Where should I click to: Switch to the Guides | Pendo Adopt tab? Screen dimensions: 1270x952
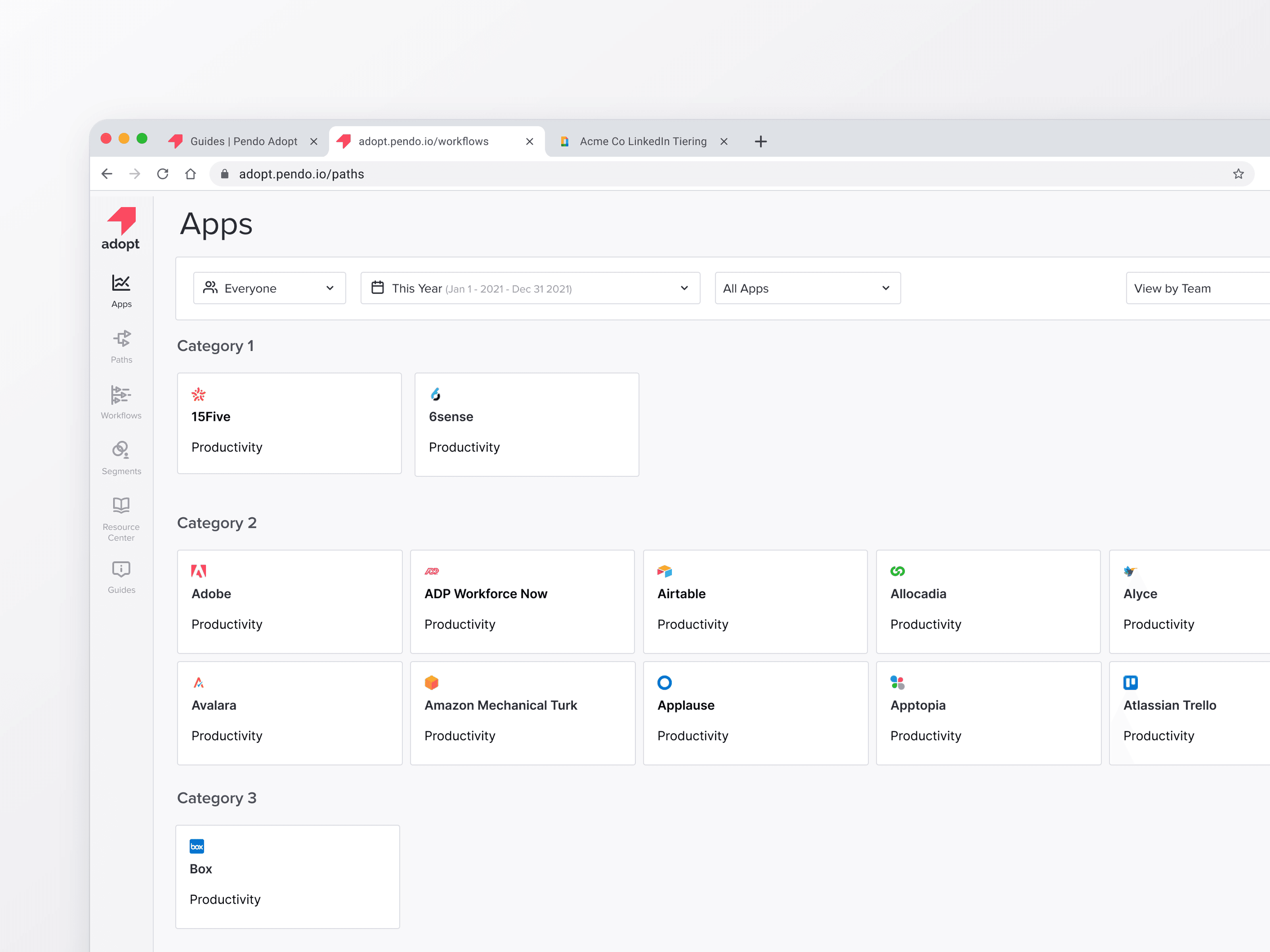(243, 141)
